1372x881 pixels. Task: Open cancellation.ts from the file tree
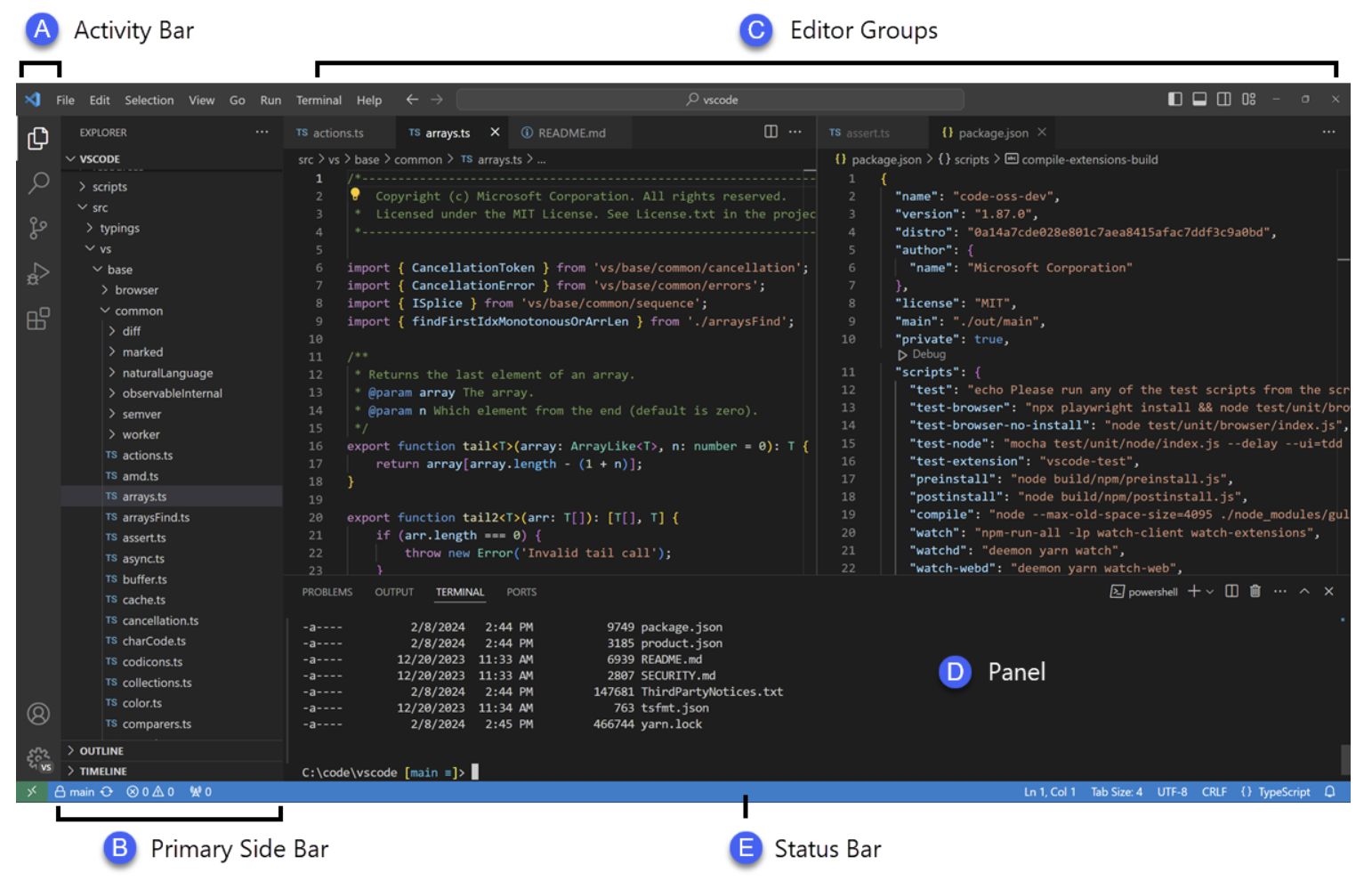[172, 620]
